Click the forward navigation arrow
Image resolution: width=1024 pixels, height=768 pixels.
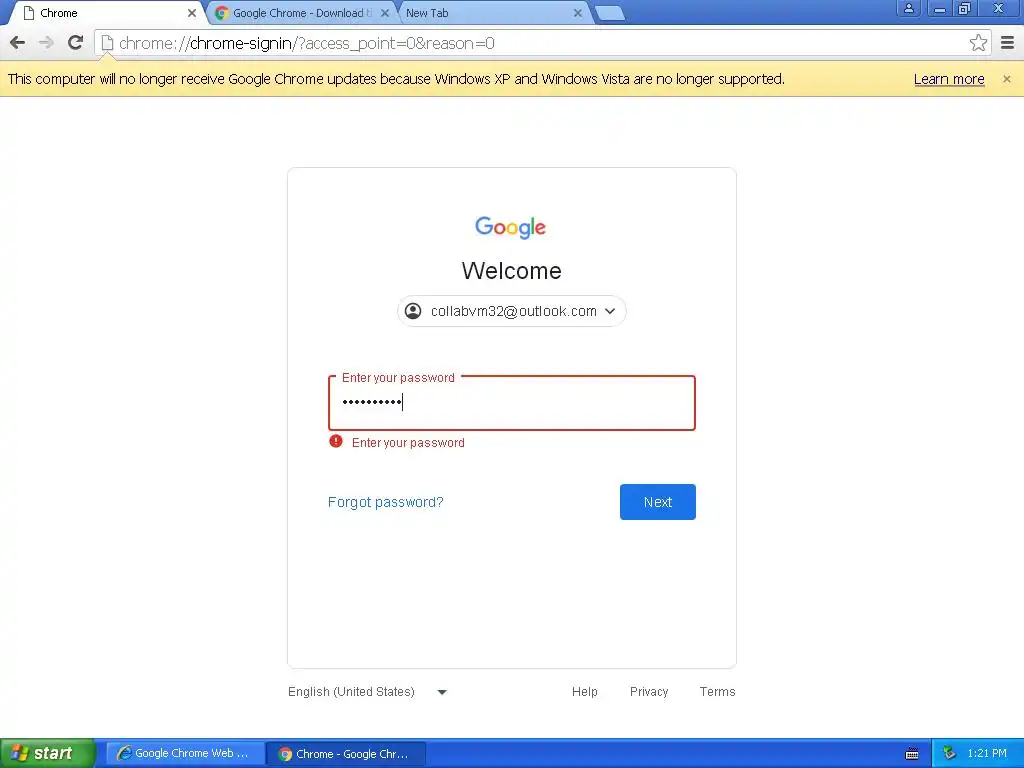click(46, 43)
